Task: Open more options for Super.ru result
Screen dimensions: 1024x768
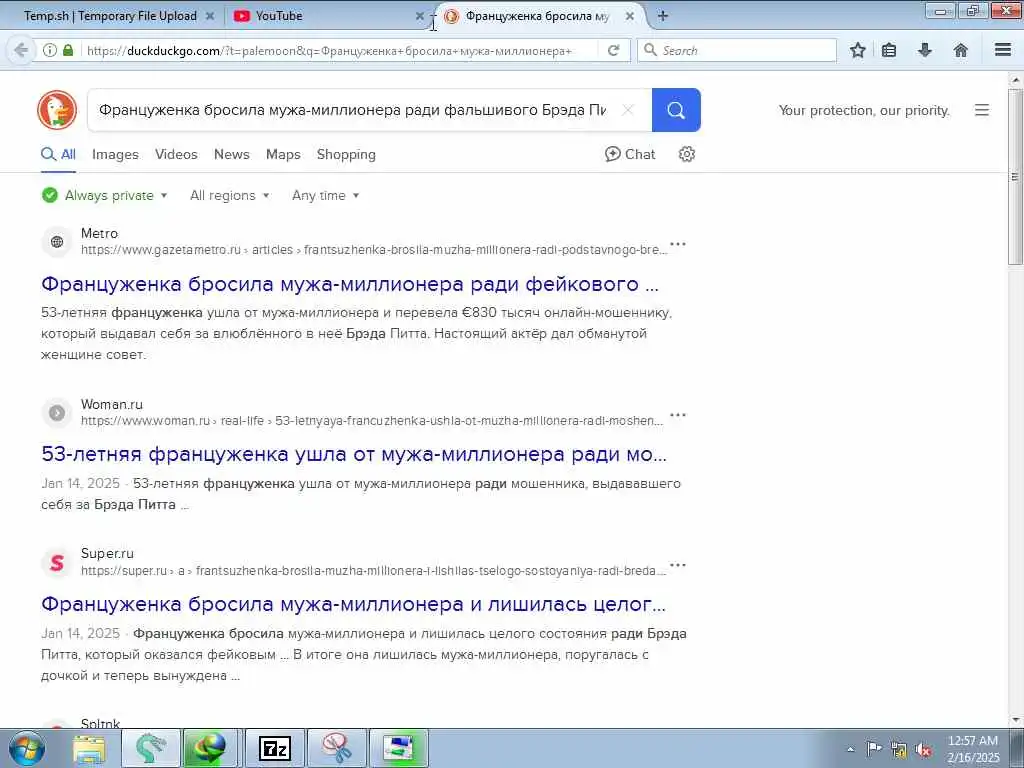Action: click(x=678, y=565)
